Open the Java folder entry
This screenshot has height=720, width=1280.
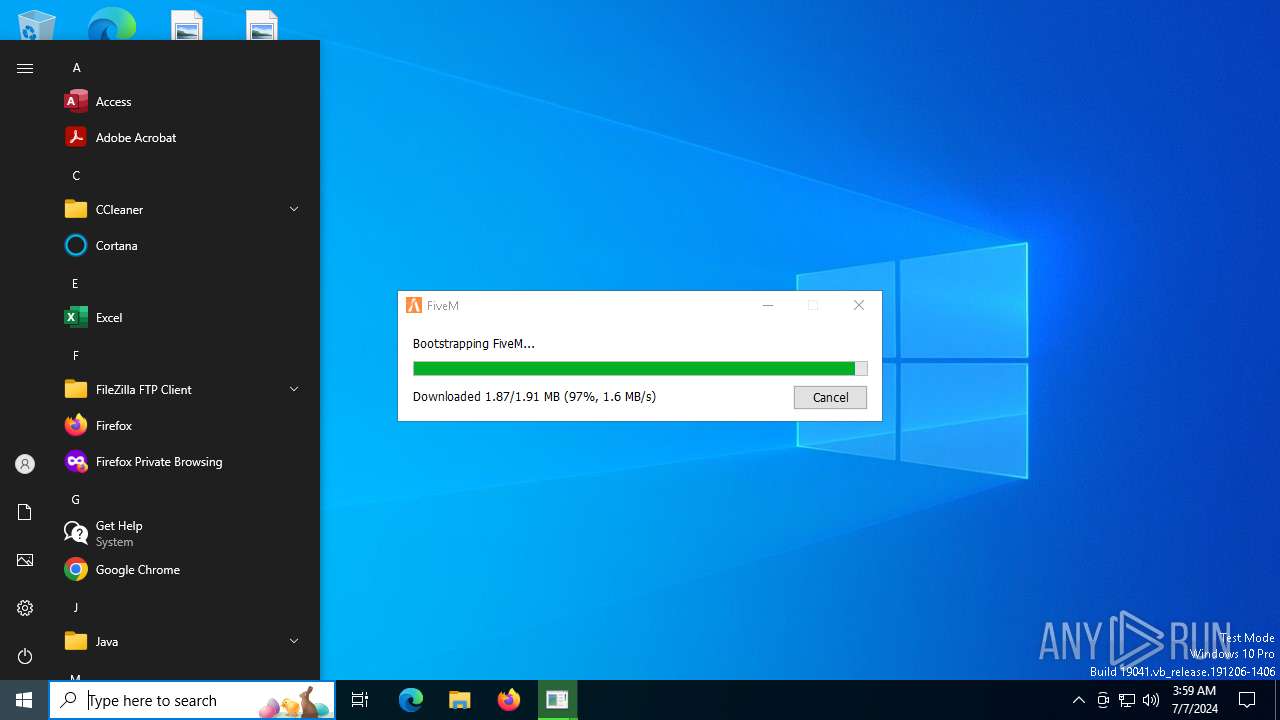click(184, 641)
